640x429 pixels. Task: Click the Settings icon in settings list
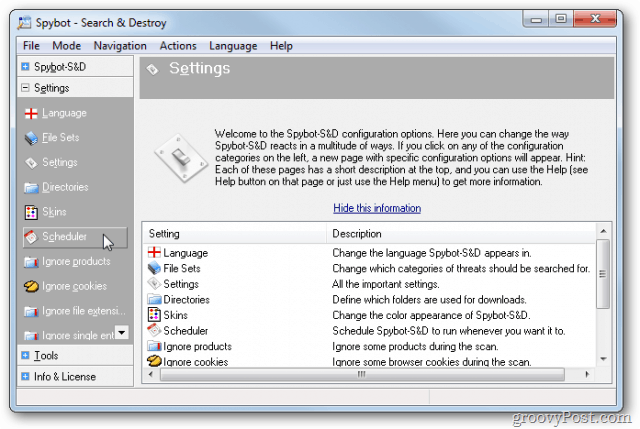click(x=154, y=283)
